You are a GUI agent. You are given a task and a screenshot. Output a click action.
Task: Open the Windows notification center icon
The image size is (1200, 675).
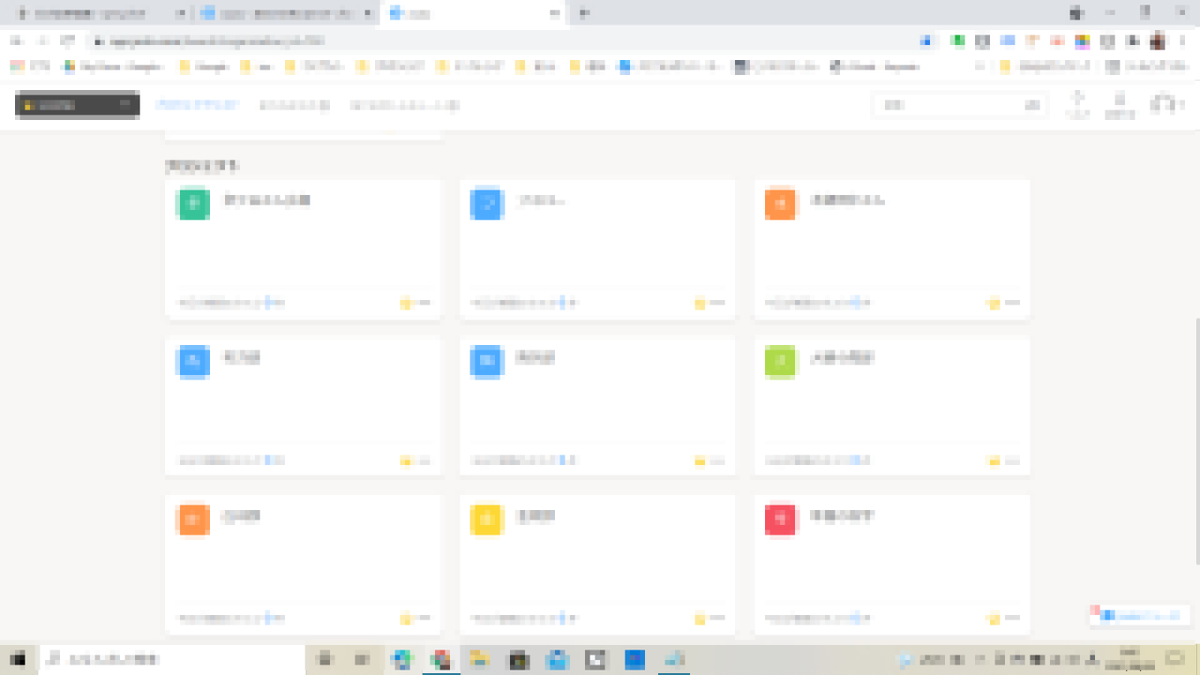click(1175, 659)
